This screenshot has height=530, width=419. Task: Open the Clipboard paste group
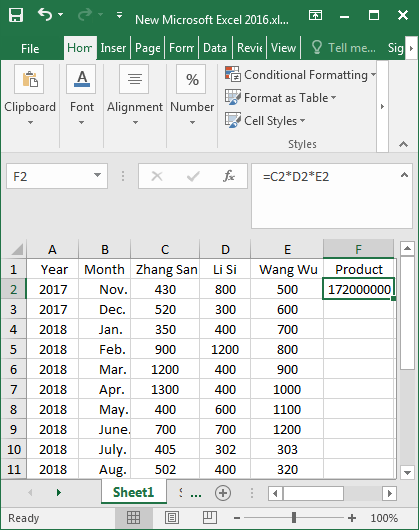pyautogui.click(x=30, y=95)
